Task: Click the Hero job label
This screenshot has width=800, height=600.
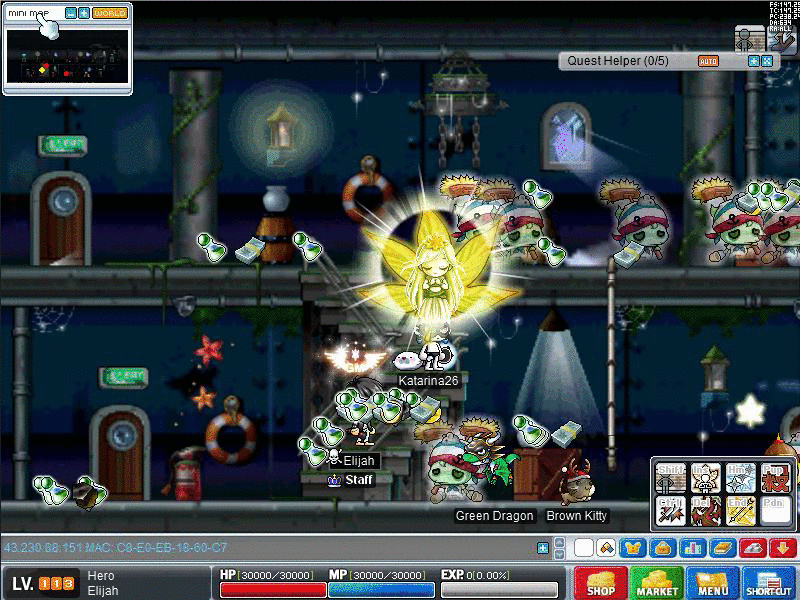Action: click(x=101, y=576)
